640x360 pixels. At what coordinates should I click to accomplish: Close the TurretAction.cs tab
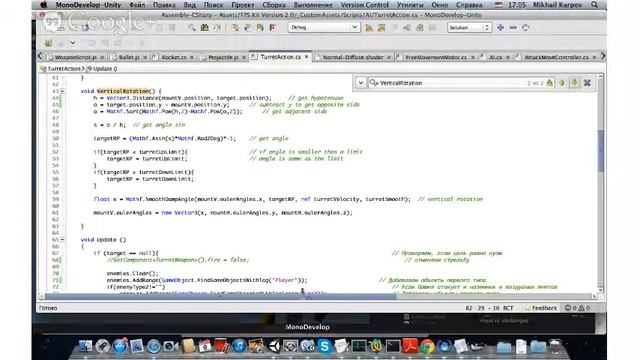coord(307,57)
